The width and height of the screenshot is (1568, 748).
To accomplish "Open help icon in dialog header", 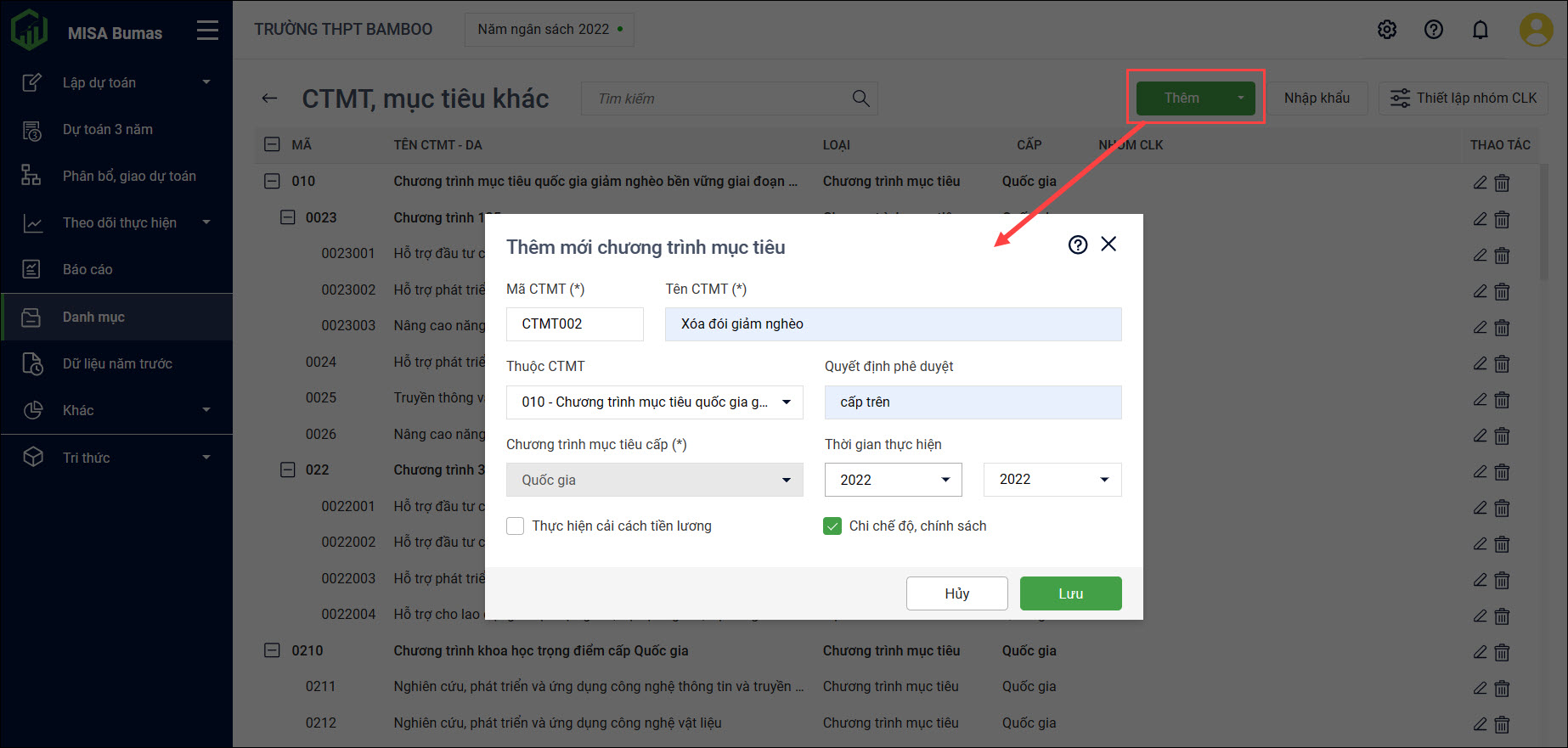I will [x=1077, y=245].
